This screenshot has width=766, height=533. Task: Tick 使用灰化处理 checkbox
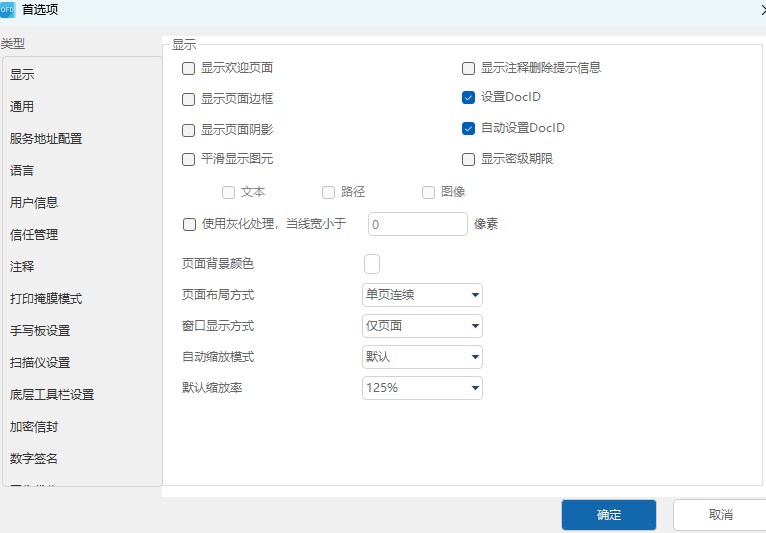(189, 224)
